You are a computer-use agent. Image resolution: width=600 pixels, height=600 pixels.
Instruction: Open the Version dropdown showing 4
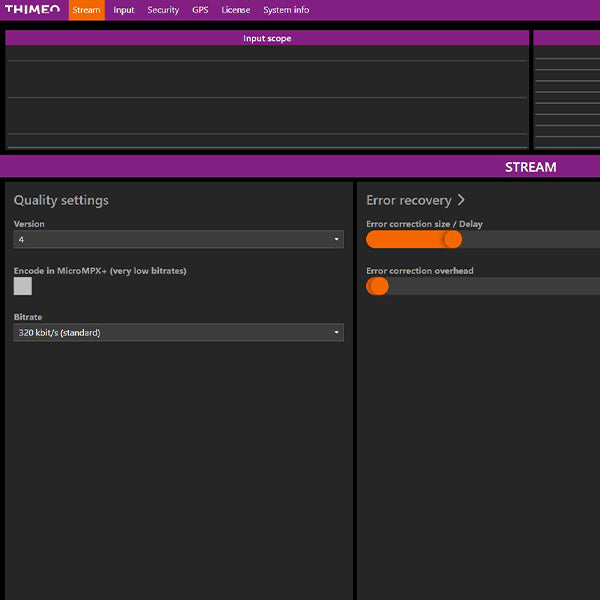(178, 240)
